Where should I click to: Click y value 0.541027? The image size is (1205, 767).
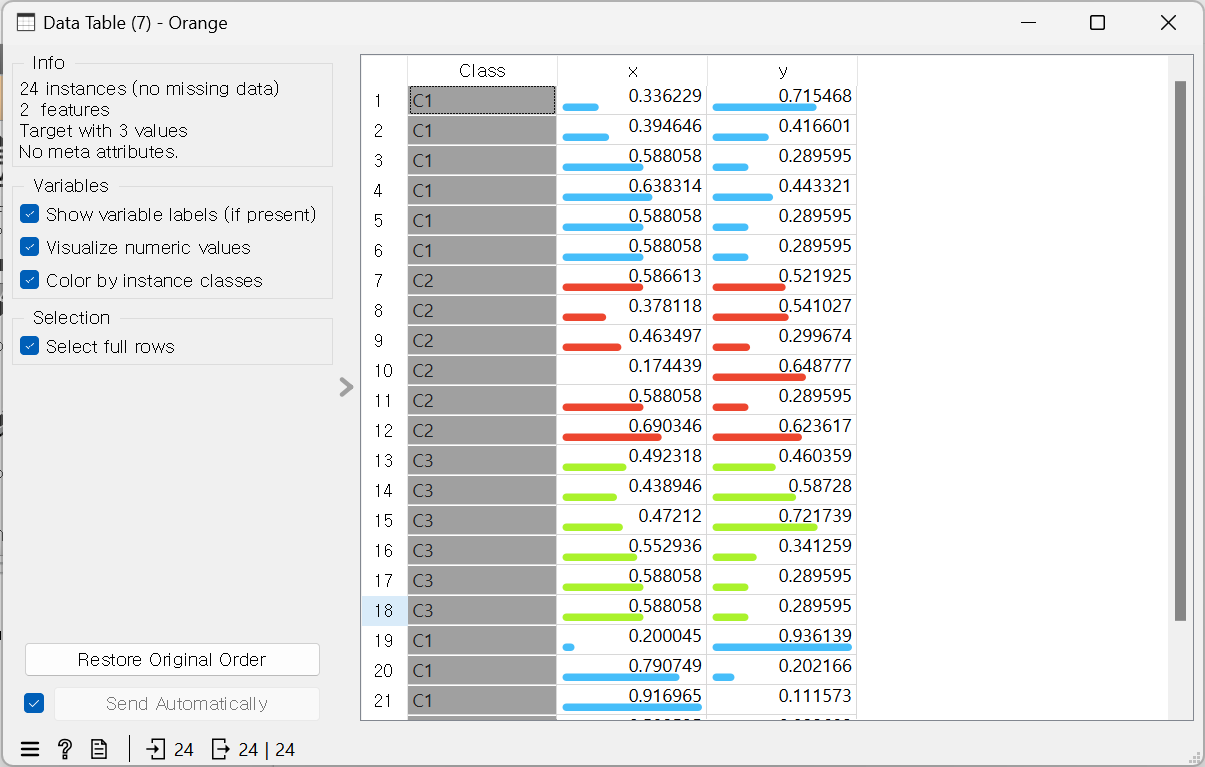point(815,306)
